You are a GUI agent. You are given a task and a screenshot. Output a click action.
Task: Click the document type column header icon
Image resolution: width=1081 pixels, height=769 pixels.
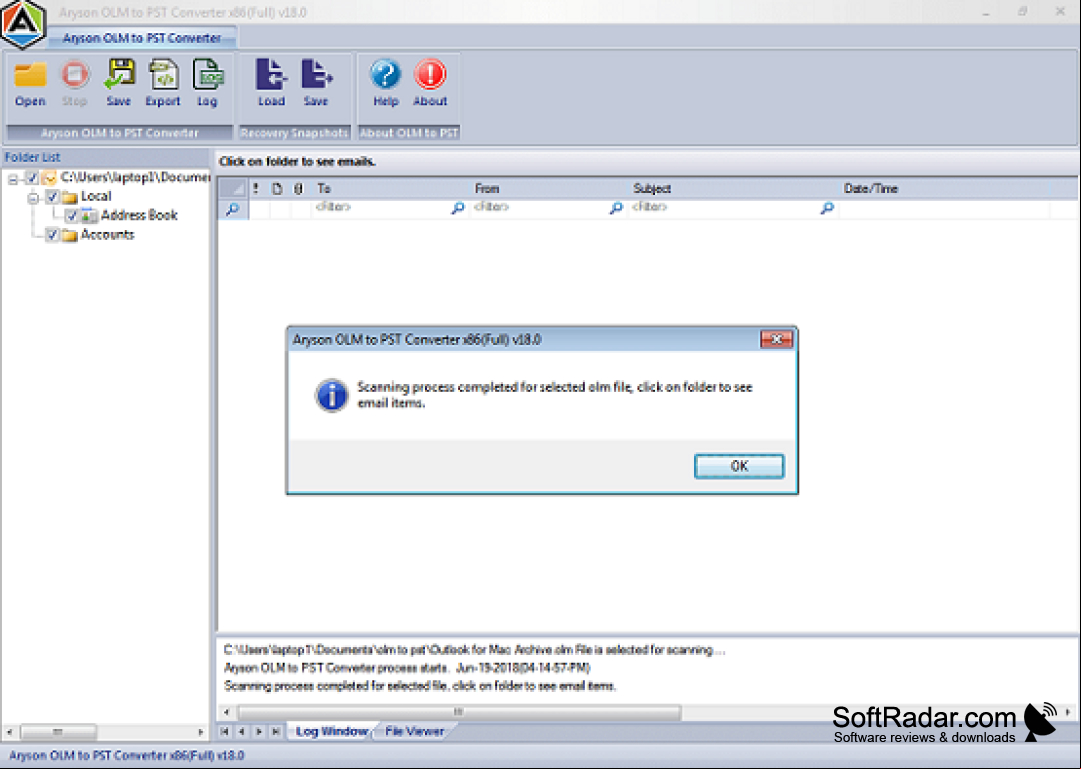tap(277, 188)
